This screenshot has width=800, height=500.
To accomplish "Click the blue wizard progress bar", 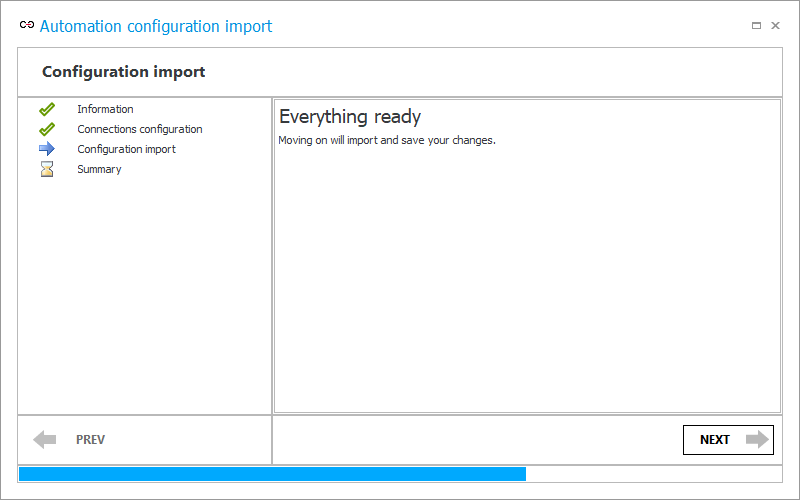I will coord(272,474).
